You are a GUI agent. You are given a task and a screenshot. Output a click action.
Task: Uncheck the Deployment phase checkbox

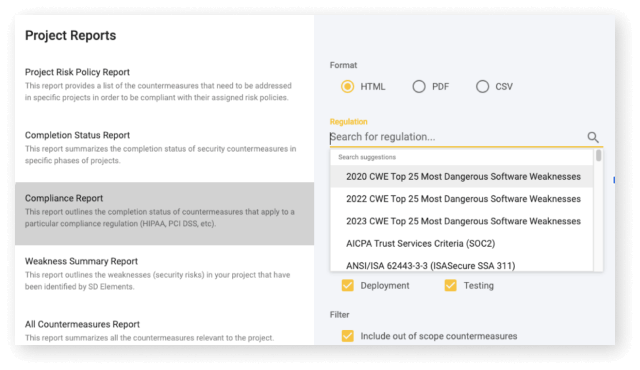348,286
